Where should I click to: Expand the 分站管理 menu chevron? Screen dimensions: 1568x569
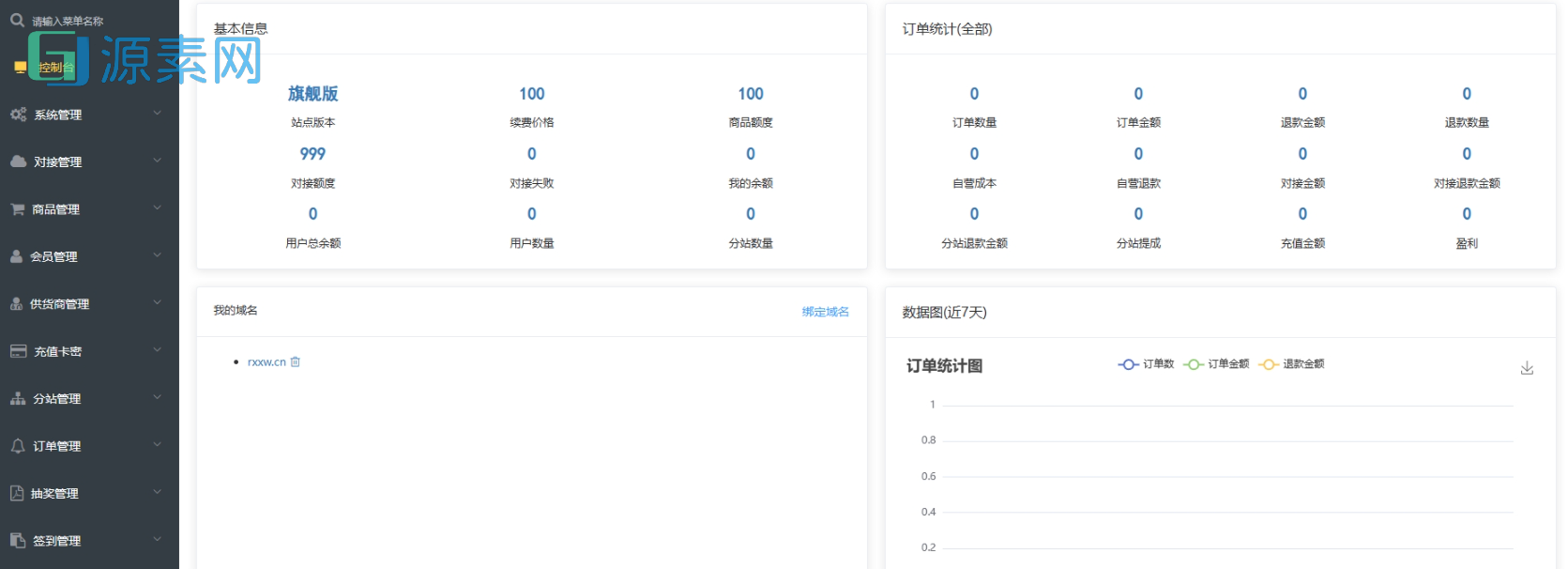pyautogui.click(x=158, y=397)
